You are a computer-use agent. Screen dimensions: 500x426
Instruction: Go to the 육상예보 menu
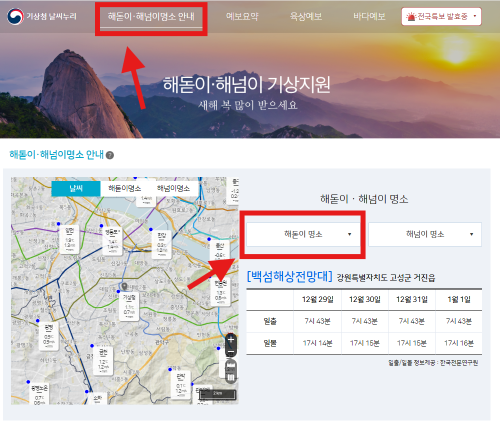click(306, 16)
